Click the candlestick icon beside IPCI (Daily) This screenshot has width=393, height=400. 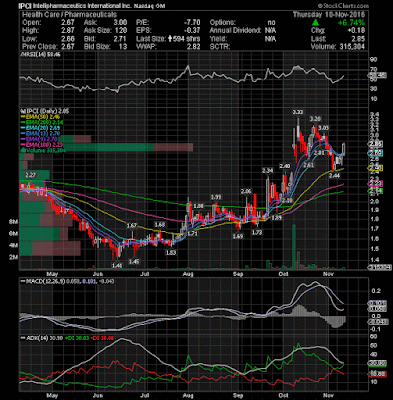click(x=23, y=111)
